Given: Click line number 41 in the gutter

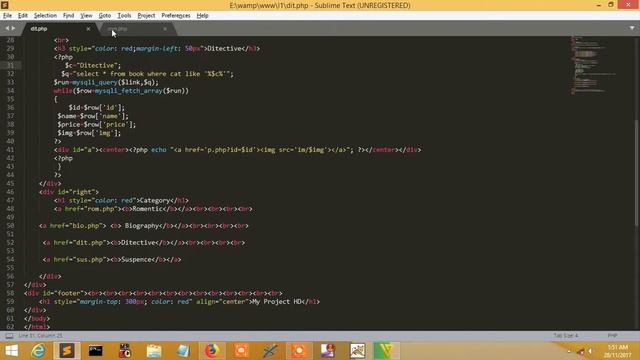Looking at the screenshot, I should [10, 150].
